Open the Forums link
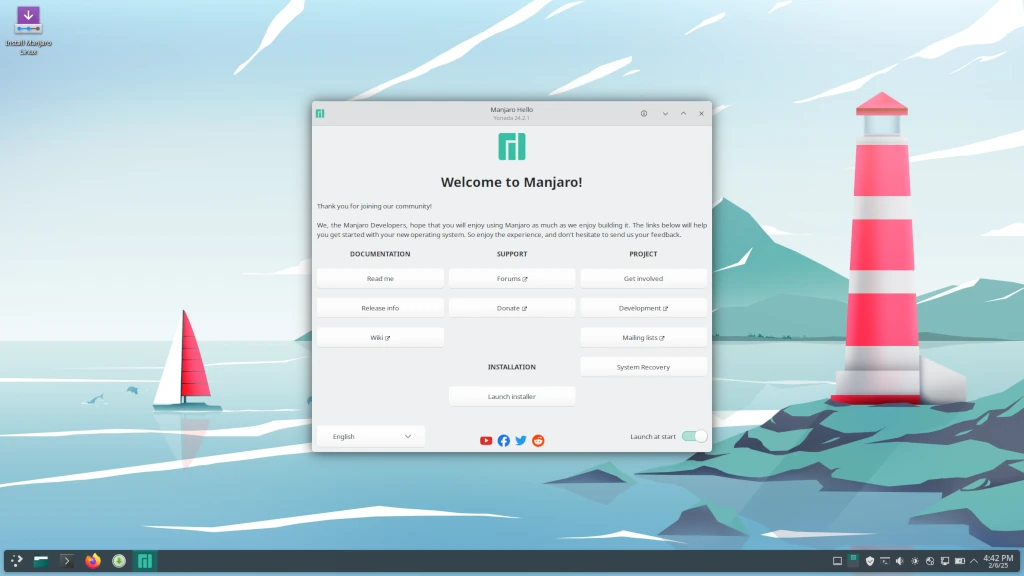1024x576 pixels. (x=512, y=278)
